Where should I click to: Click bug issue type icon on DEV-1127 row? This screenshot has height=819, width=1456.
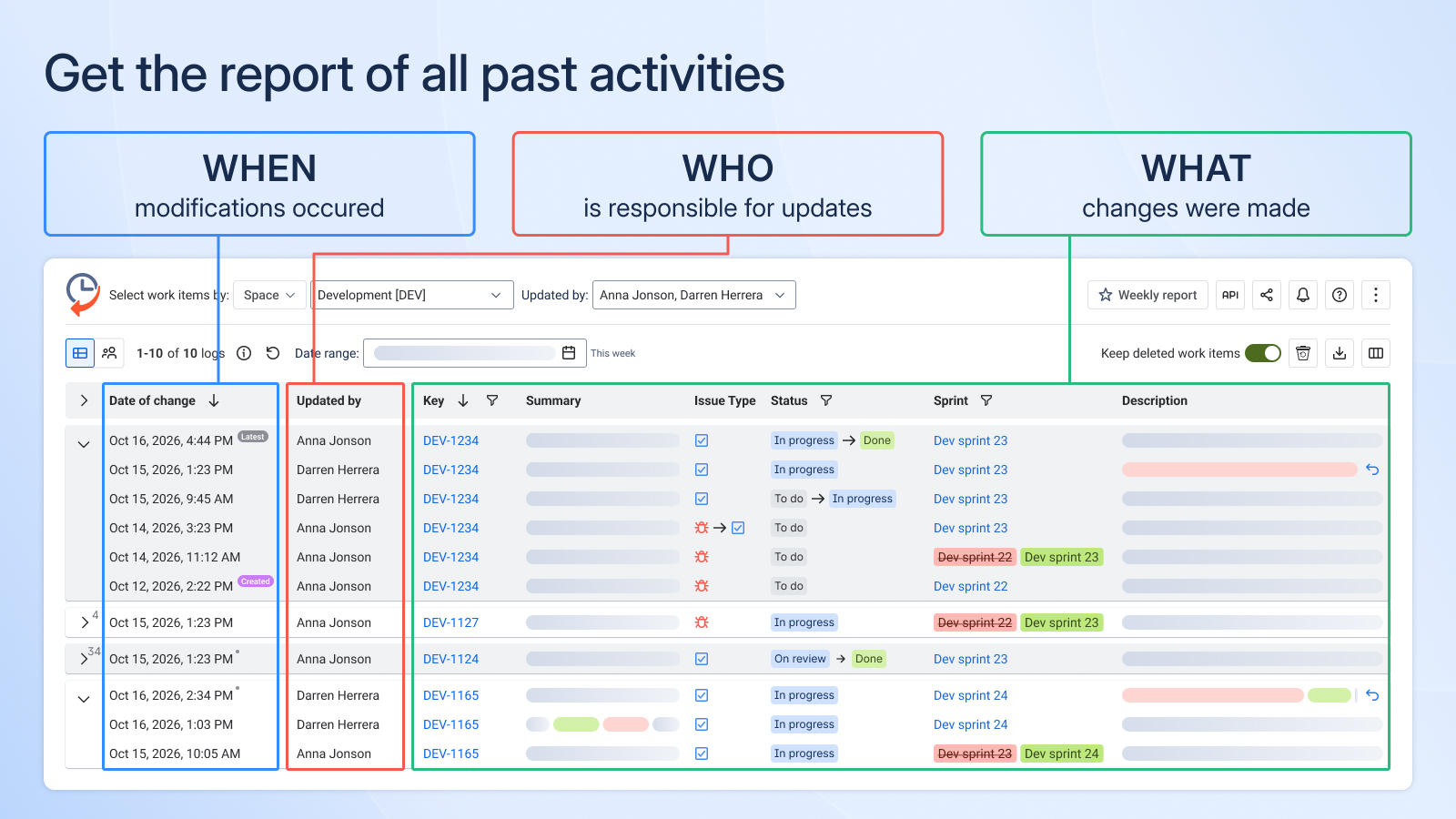pyautogui.click(x=702, y=622)
